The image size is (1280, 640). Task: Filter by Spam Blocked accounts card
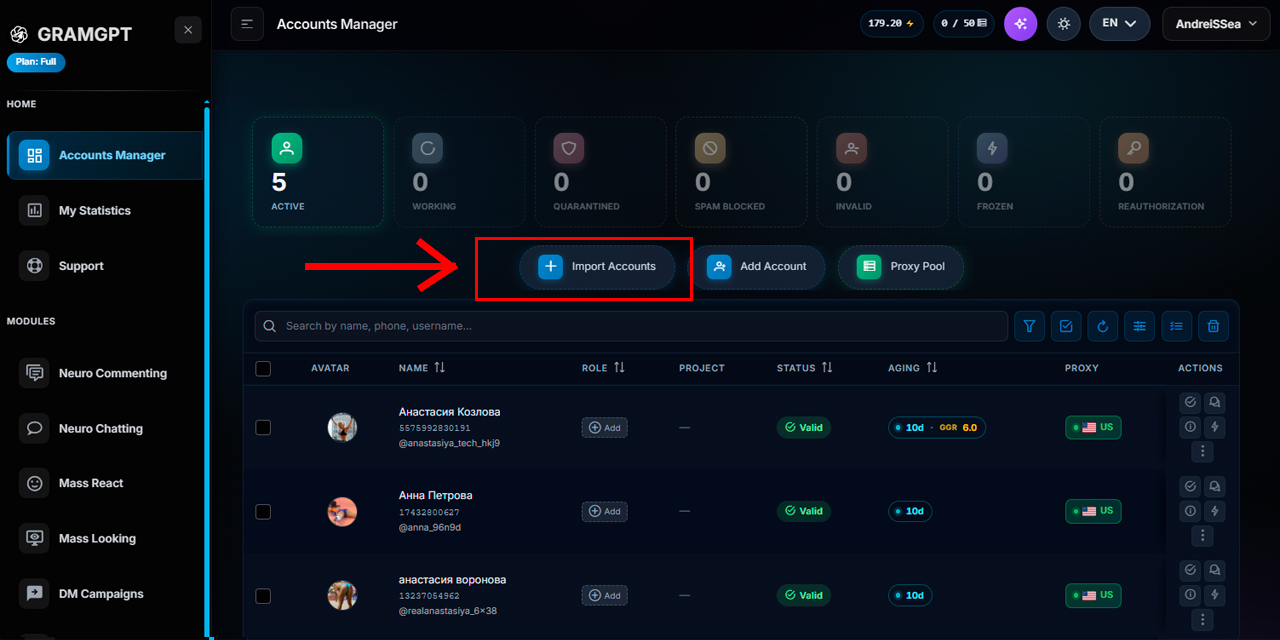(741, 172)
